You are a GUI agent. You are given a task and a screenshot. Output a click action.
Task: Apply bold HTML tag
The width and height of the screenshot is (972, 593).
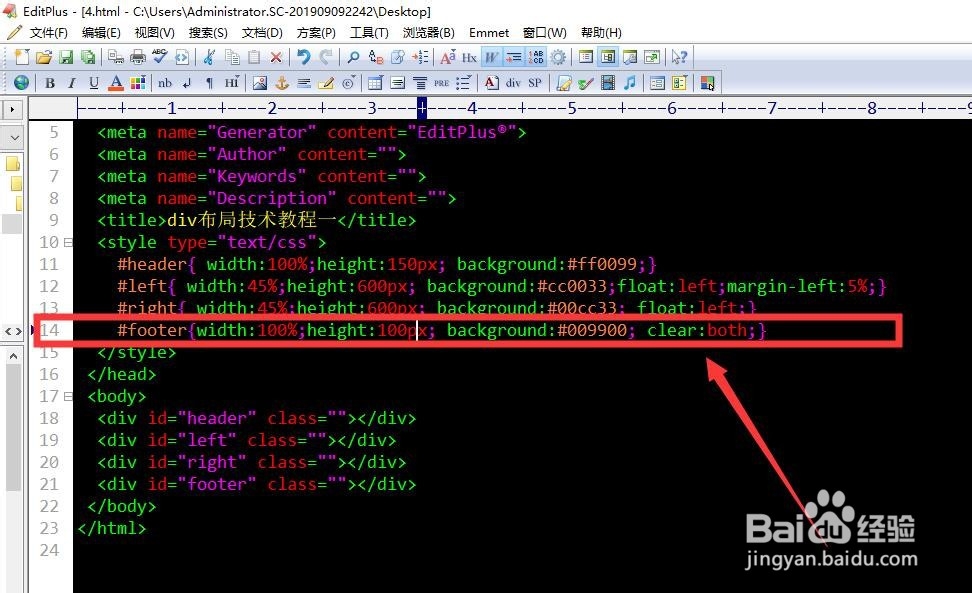coord(50,82)
